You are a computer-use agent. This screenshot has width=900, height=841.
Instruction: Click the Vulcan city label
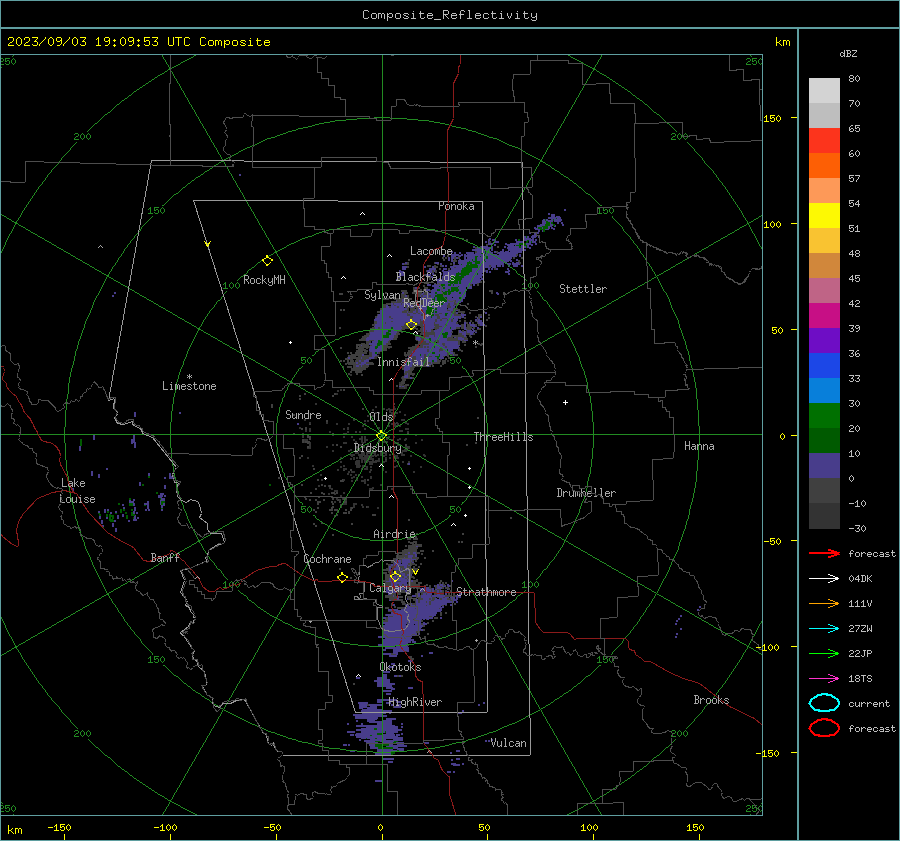tap(509, 743)
